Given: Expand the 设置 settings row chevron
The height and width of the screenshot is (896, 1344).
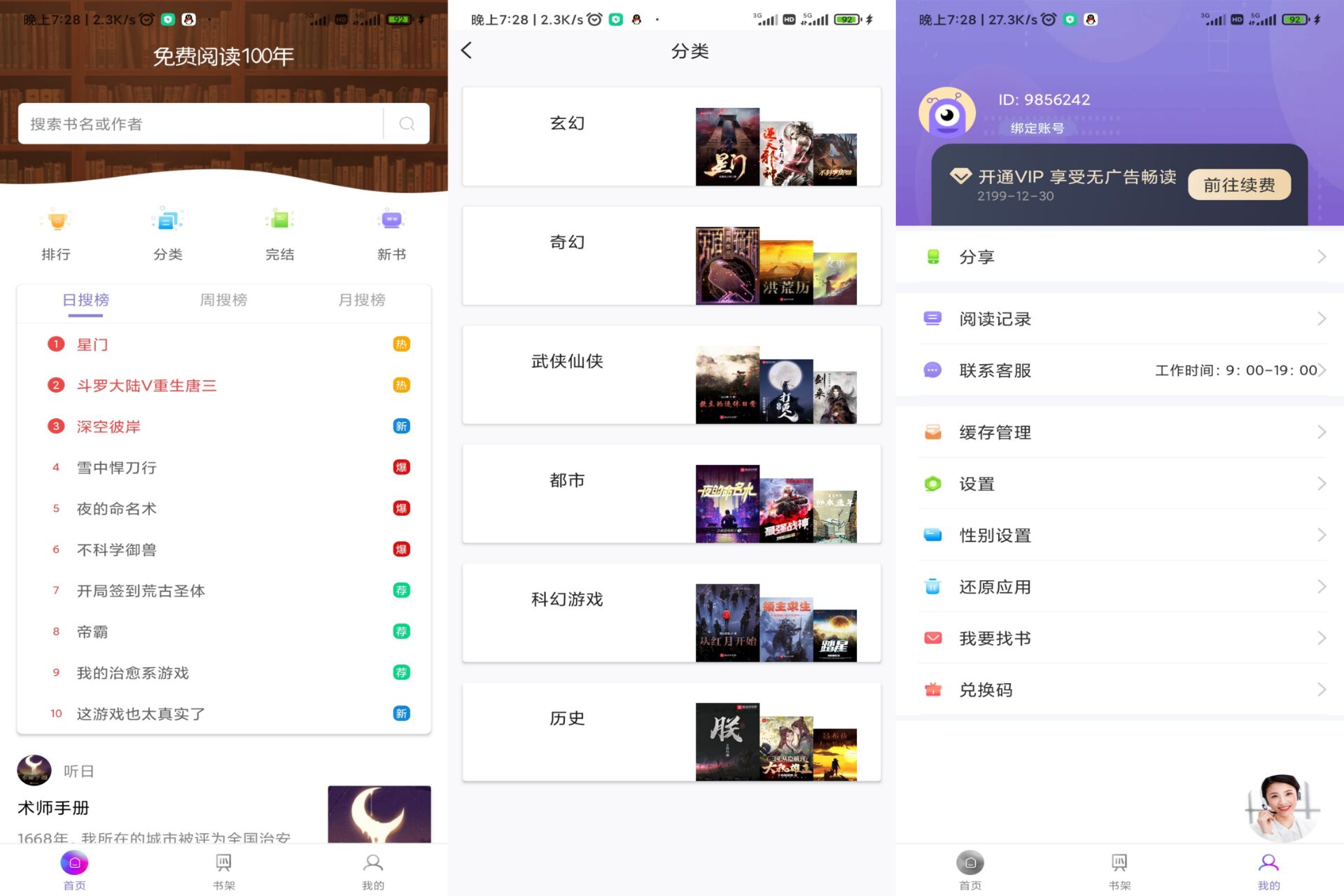Looking at the screenshot, I should click(x=1322, y=483).
